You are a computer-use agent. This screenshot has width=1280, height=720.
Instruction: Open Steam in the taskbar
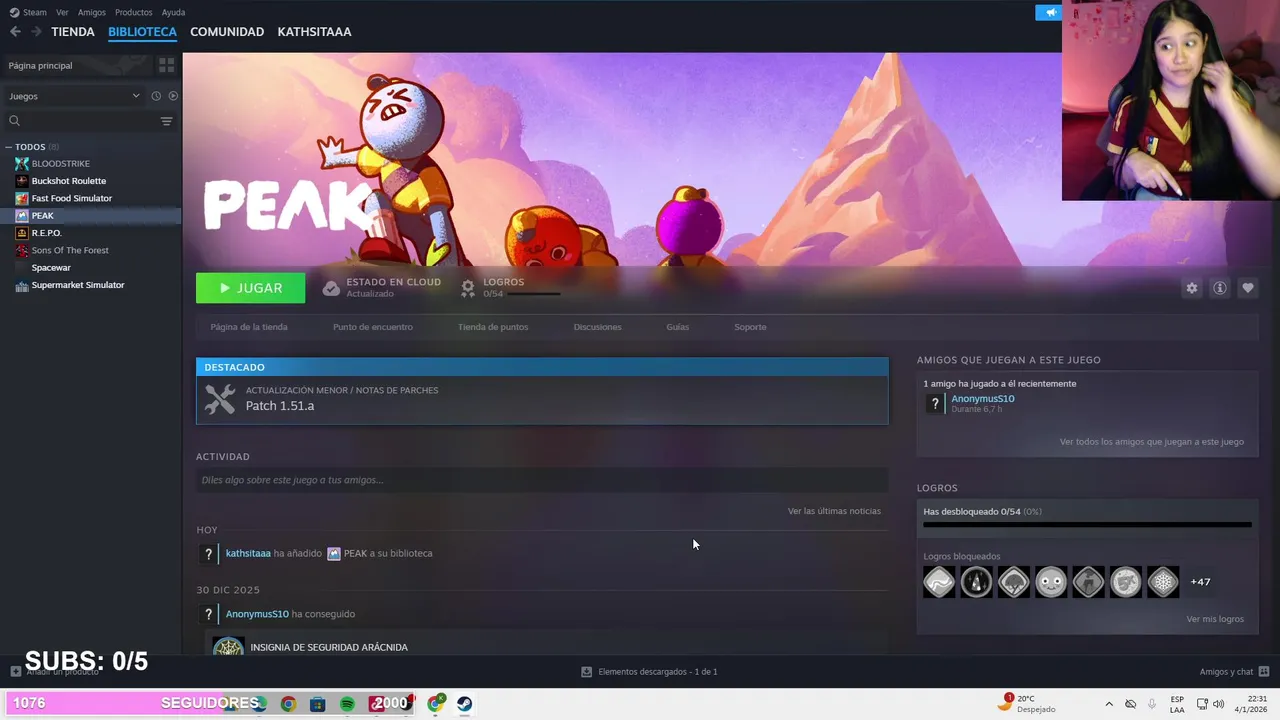click(x=464, y=704)
